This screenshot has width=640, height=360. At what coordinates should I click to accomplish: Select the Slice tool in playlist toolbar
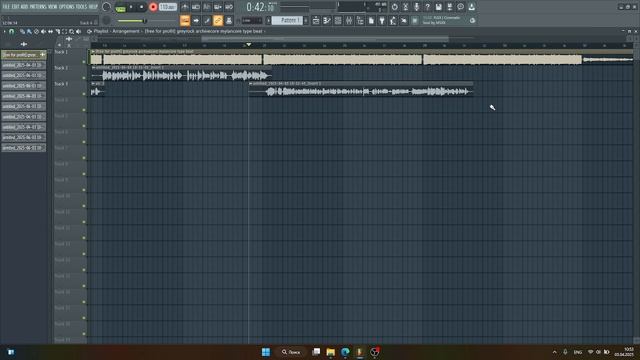58,31
